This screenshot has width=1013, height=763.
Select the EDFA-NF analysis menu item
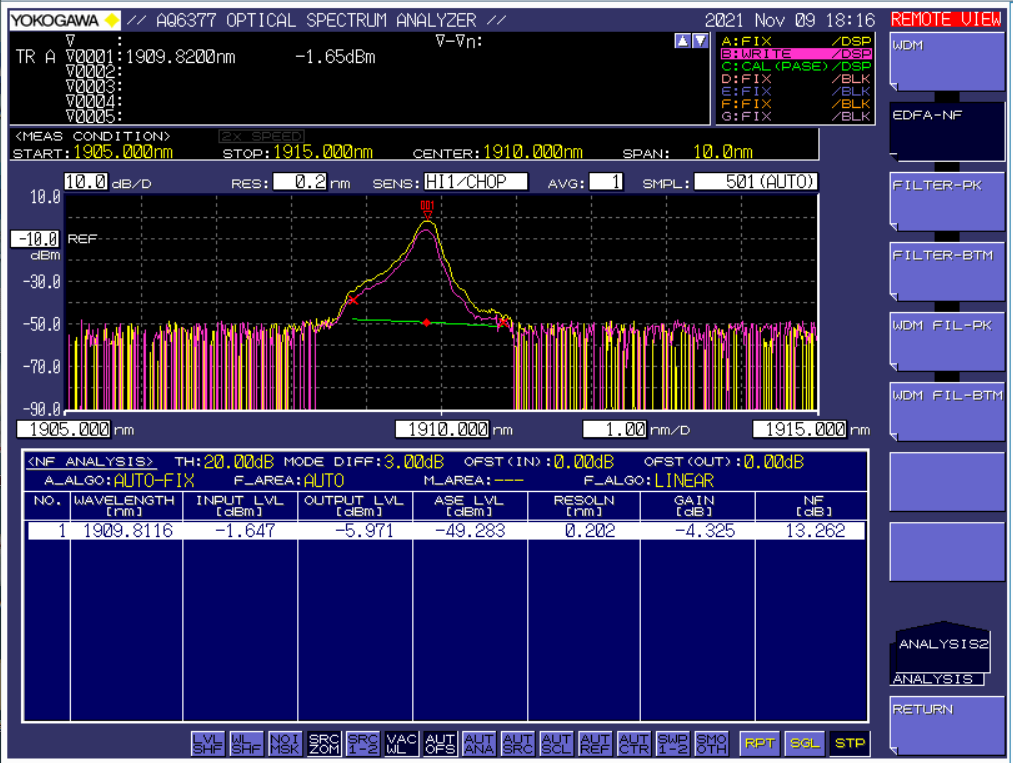(x=946, y=130)
